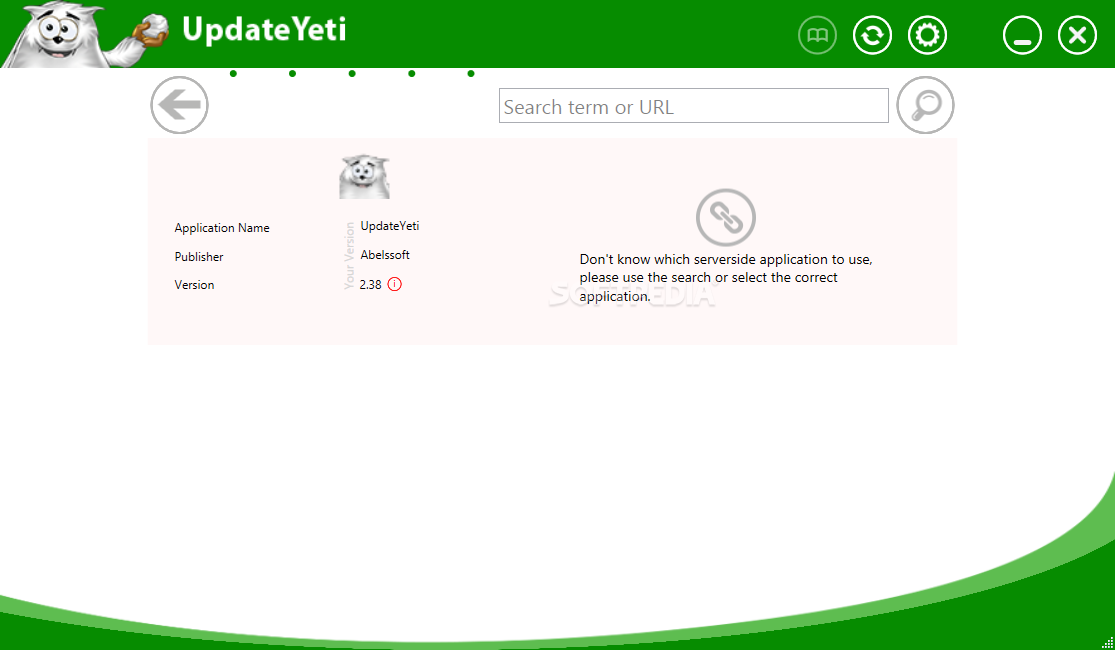Close the UpdateYeti window
The width and height of the screenshot is (1115, 650).
click(x=1077, y=35)
